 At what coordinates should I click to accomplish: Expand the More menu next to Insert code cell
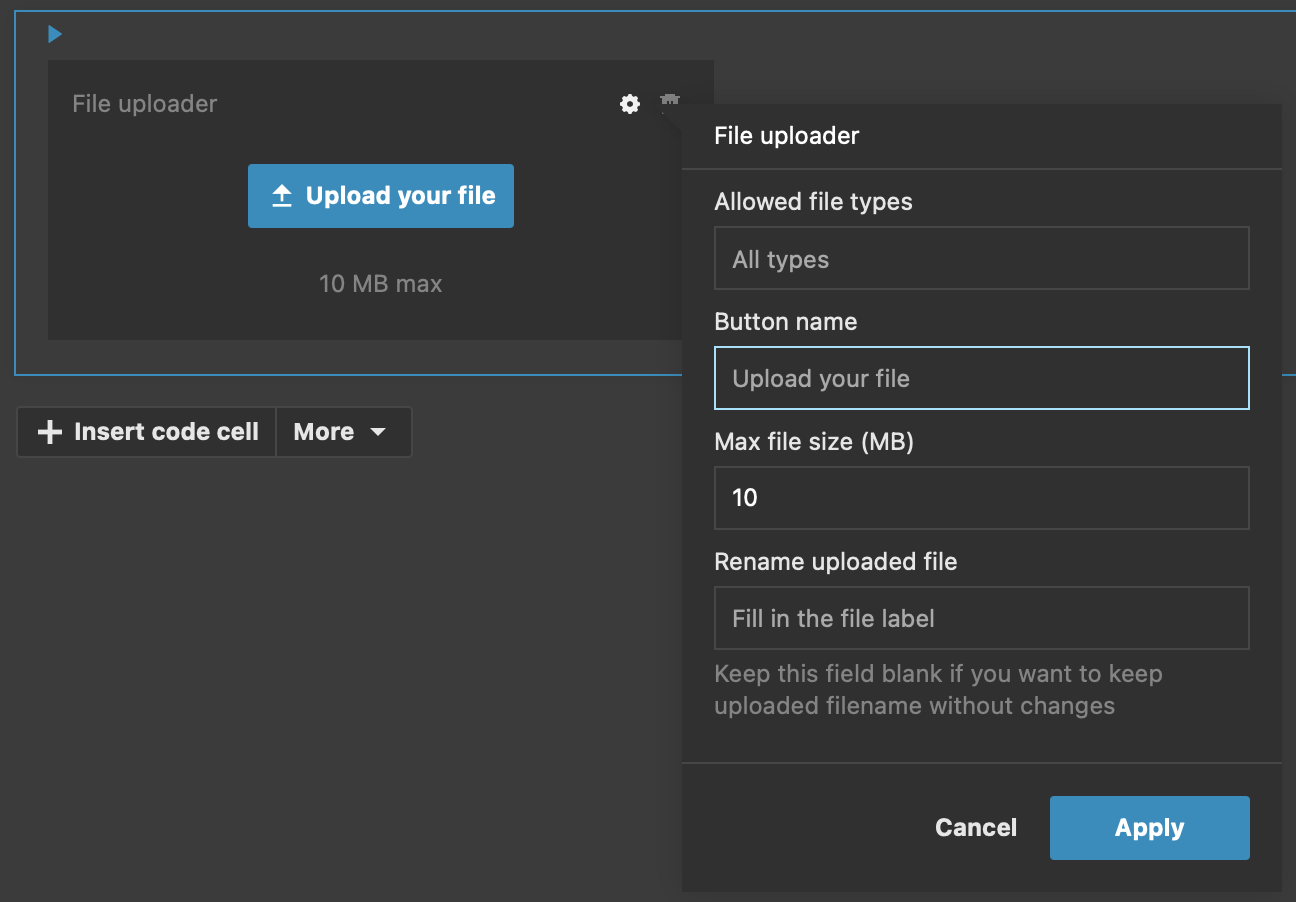[343, 431]
